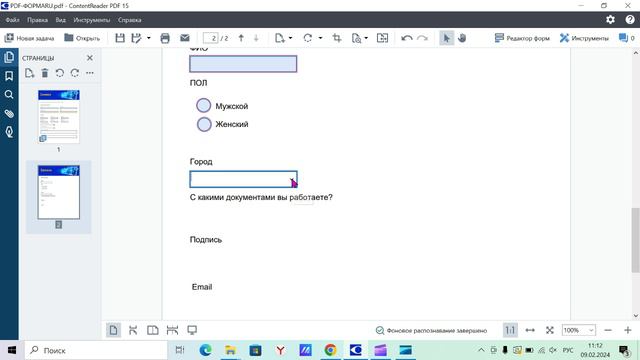Open the File (Файл) menu

tap(12, 20)
